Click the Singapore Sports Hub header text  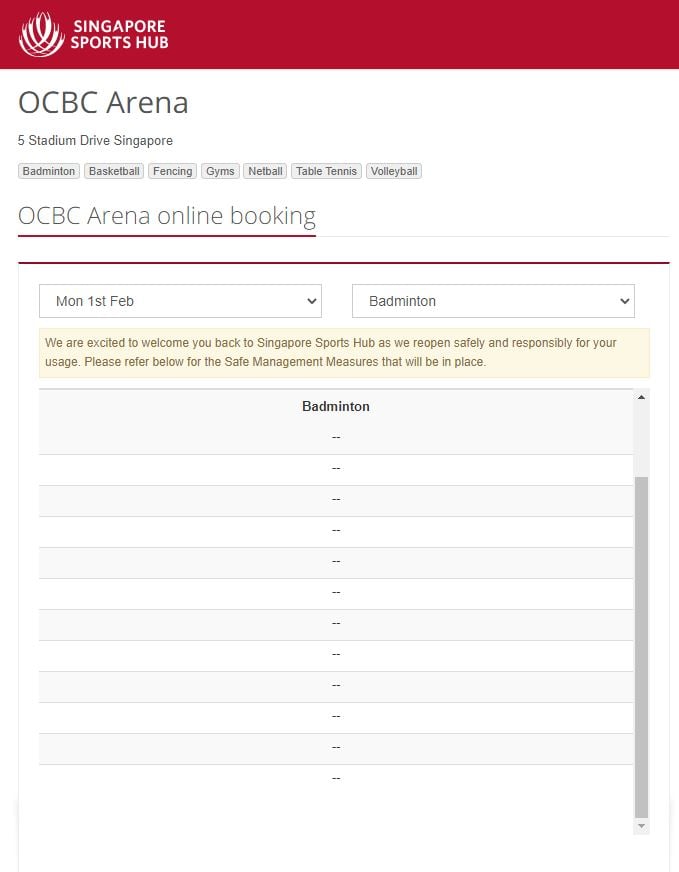(x=118, y=34)
